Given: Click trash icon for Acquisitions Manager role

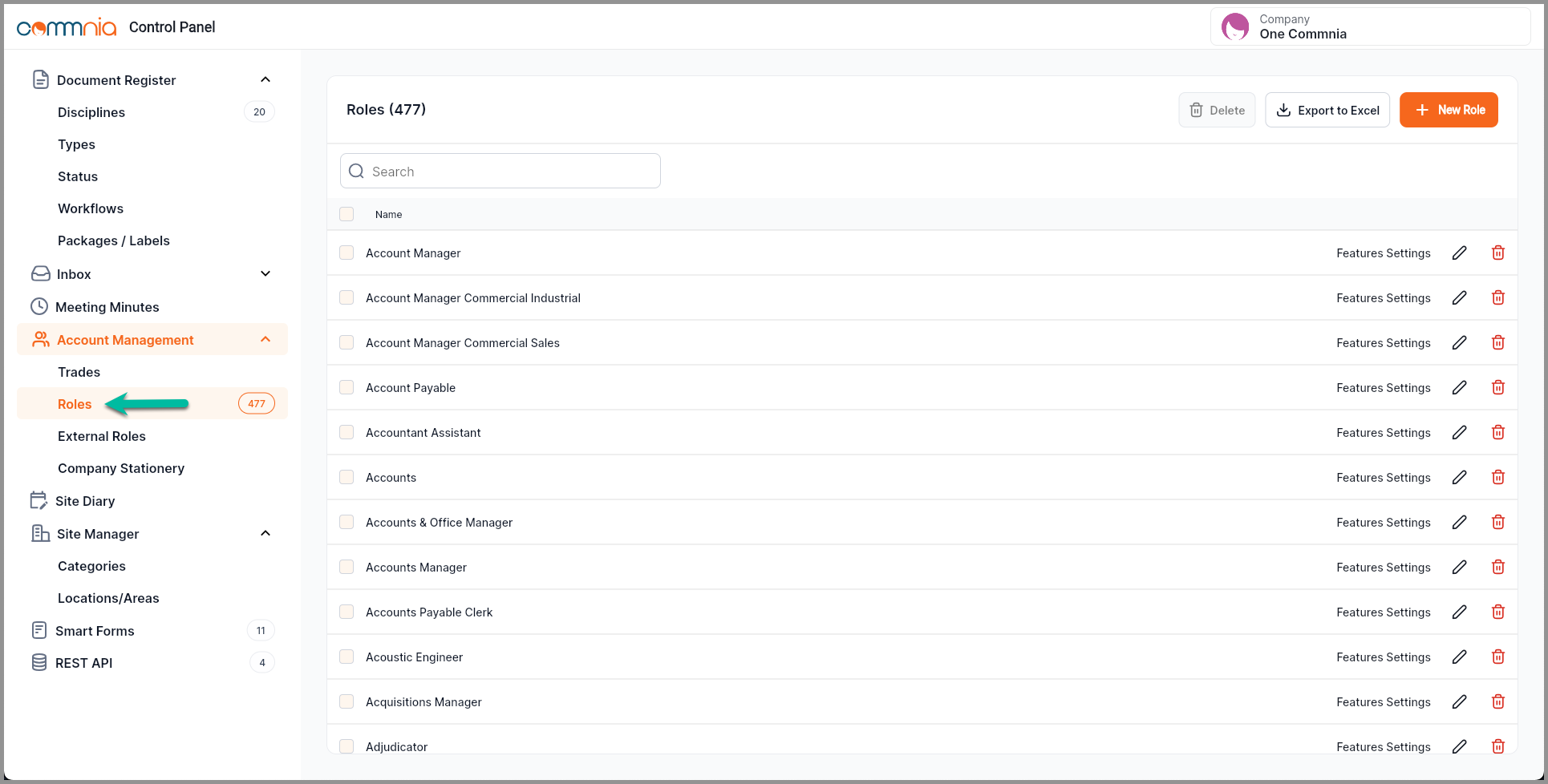Looking at the screenshot, I should pos(1497,702).
